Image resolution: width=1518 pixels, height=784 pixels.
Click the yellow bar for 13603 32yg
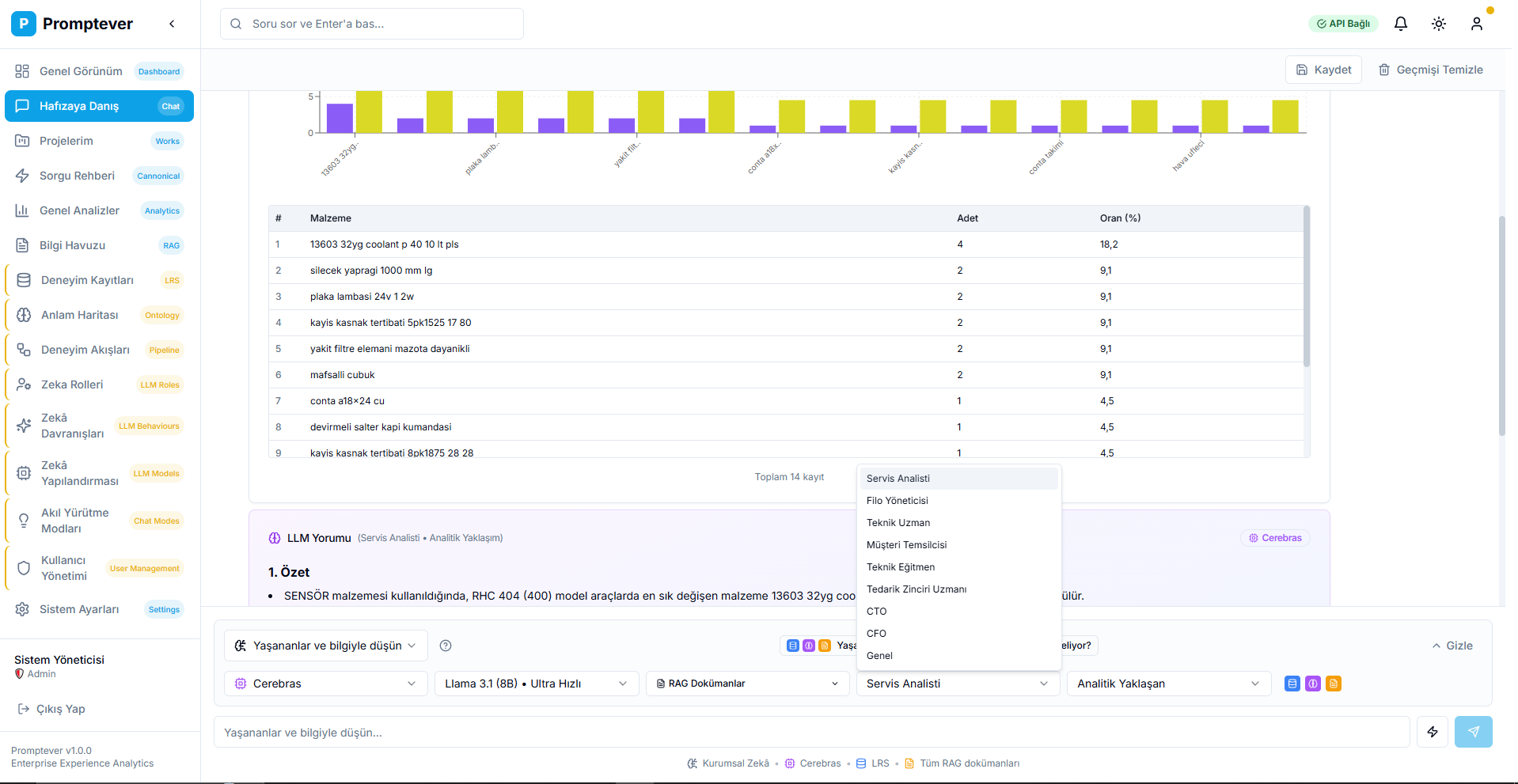click(369, 112)
